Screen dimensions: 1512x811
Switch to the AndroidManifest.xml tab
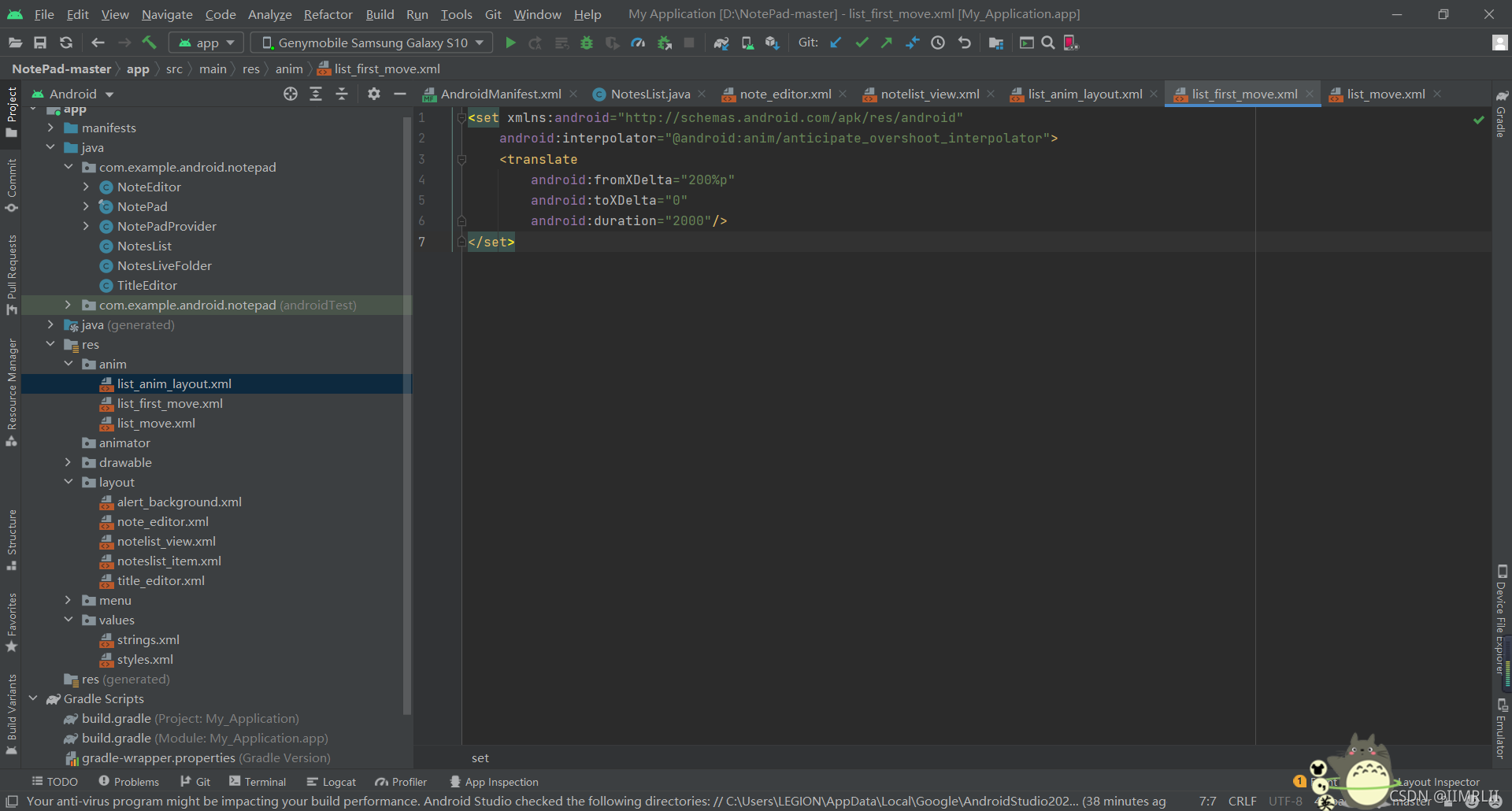[500, 94]
